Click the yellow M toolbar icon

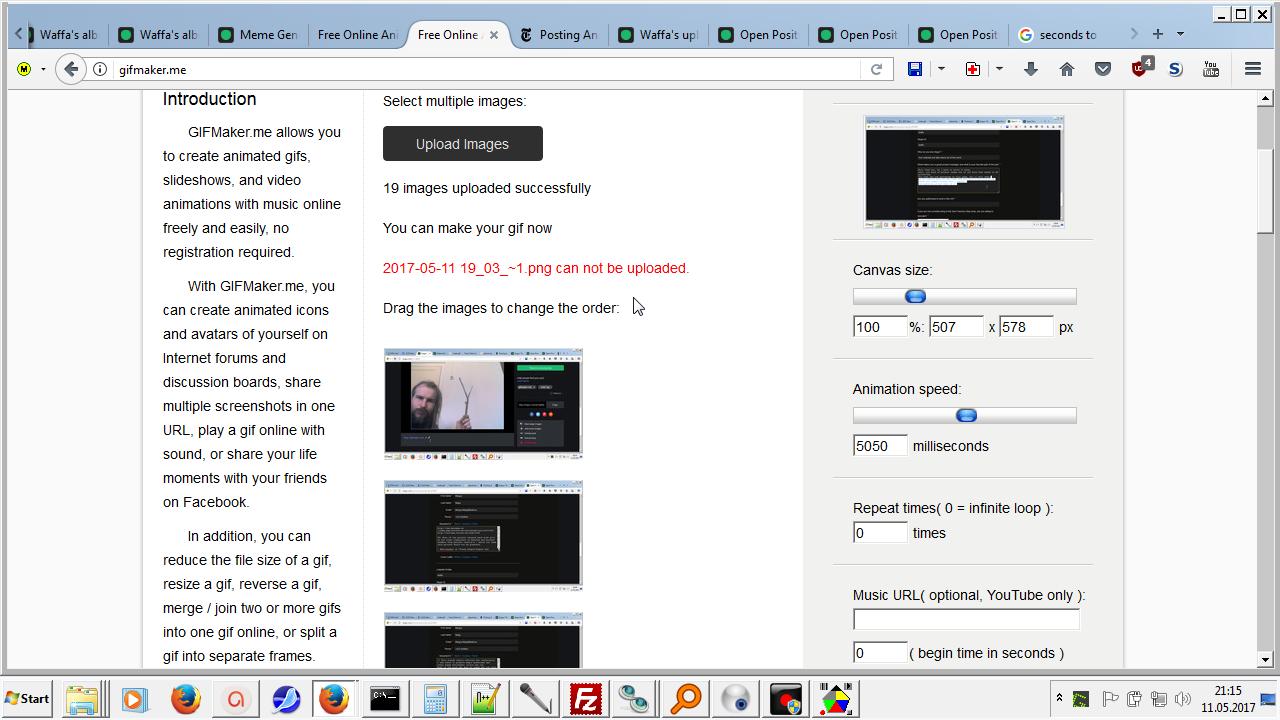point(24,69)
